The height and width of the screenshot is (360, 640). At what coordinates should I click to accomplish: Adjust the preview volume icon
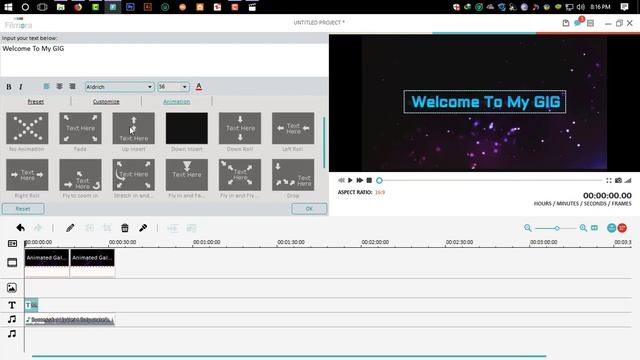(628, 180)
